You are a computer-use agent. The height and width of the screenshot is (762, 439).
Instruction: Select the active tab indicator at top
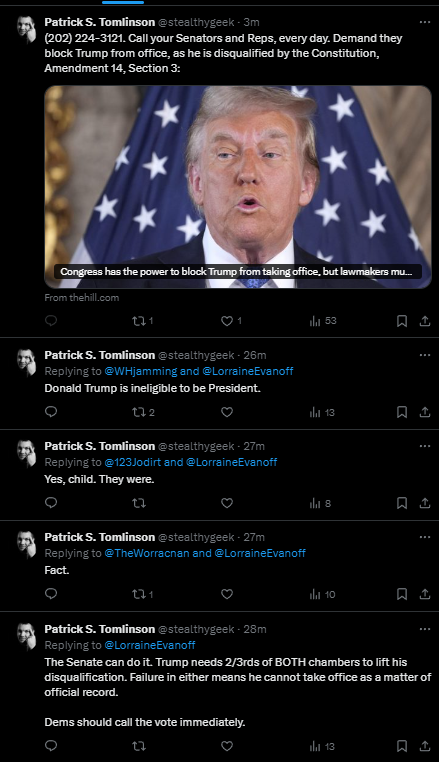click(123, 2)
